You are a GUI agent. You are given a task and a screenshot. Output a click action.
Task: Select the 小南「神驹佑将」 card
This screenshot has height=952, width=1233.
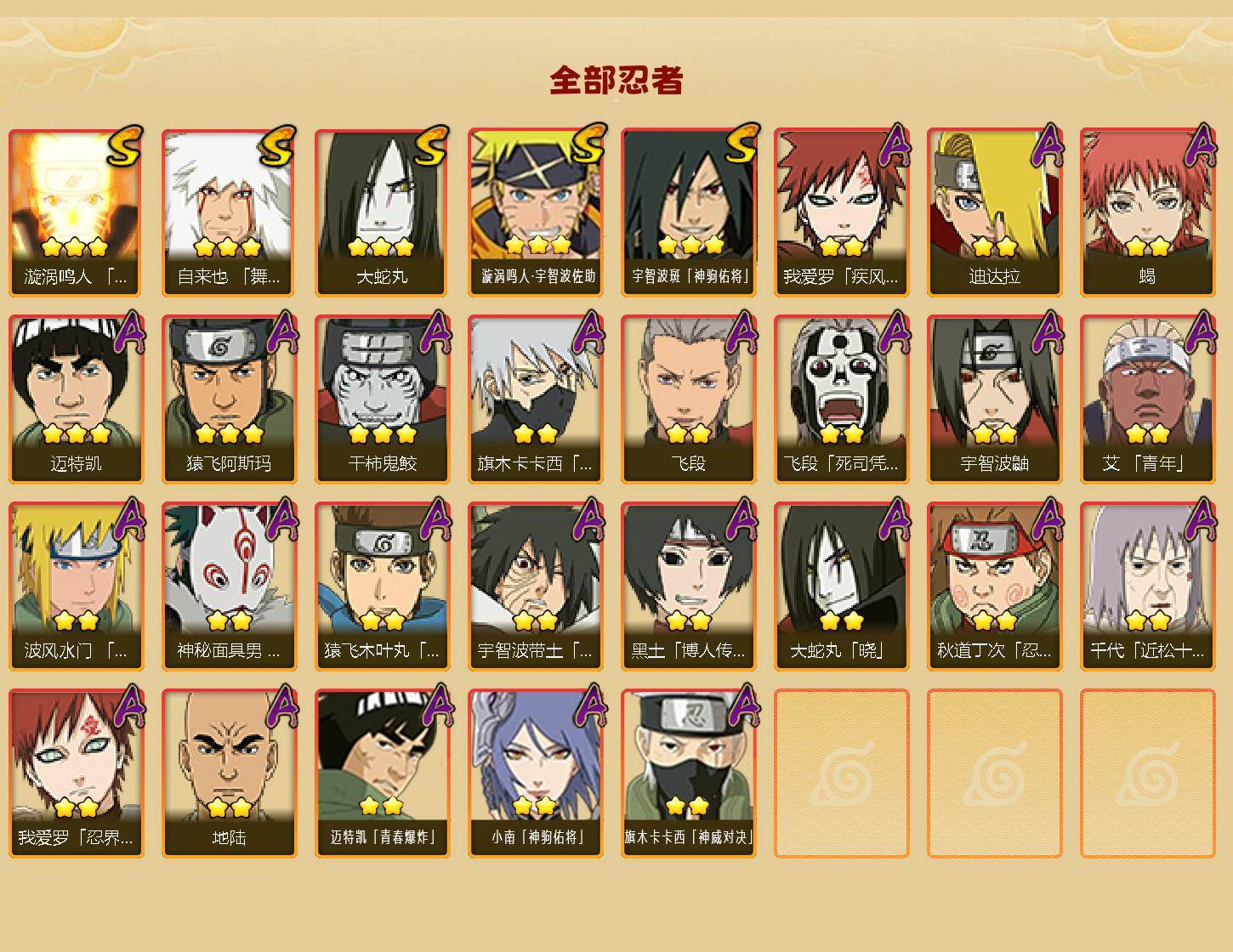tap(535, 773)
